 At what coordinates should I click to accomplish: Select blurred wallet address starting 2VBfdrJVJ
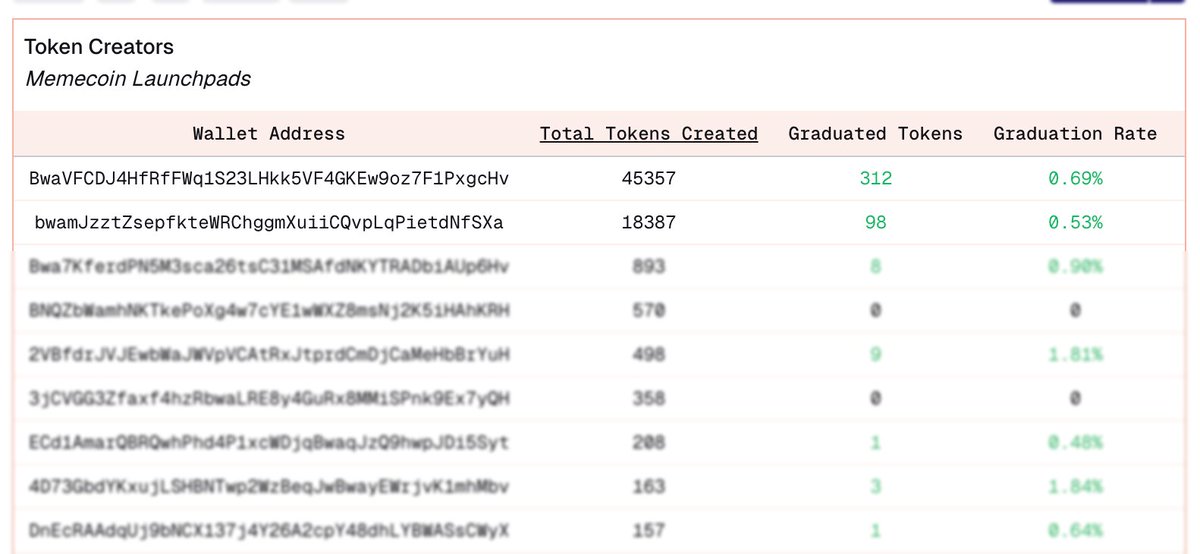pos(269,355)
